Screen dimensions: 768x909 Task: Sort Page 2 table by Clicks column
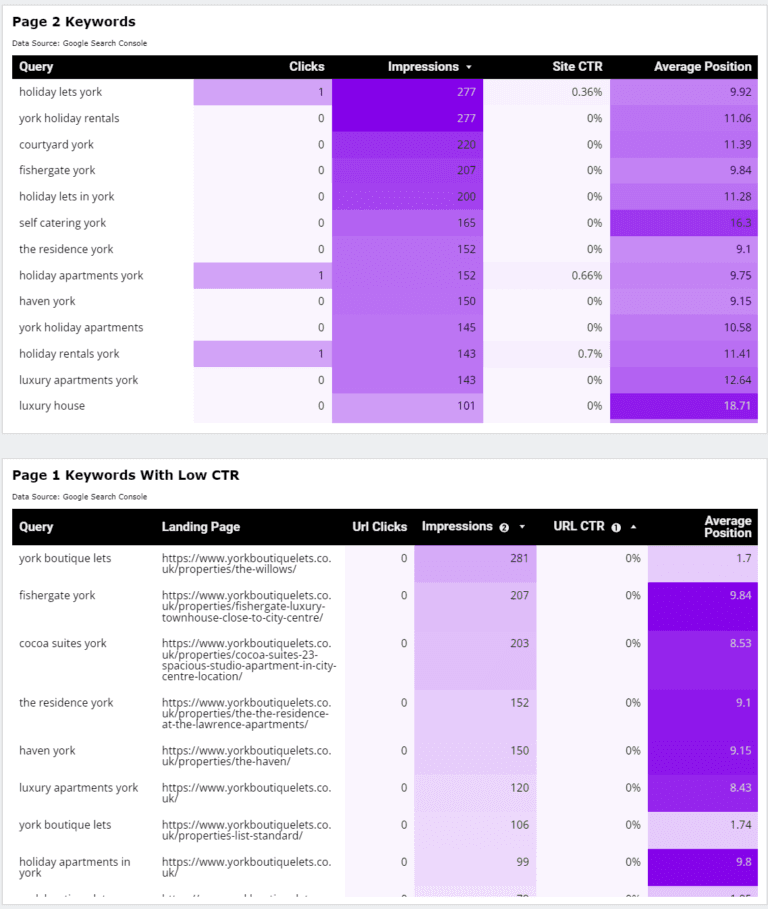306,67
